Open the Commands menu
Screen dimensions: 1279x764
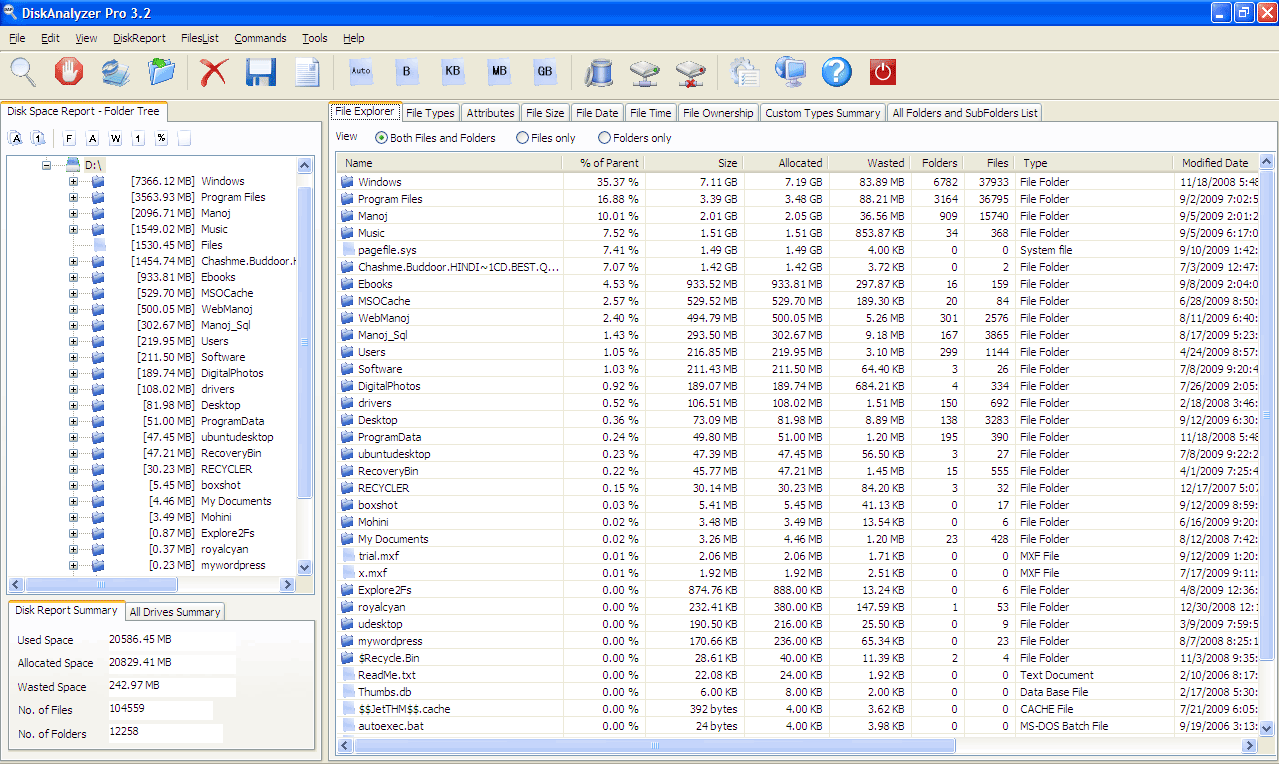(x=260, y=38)
